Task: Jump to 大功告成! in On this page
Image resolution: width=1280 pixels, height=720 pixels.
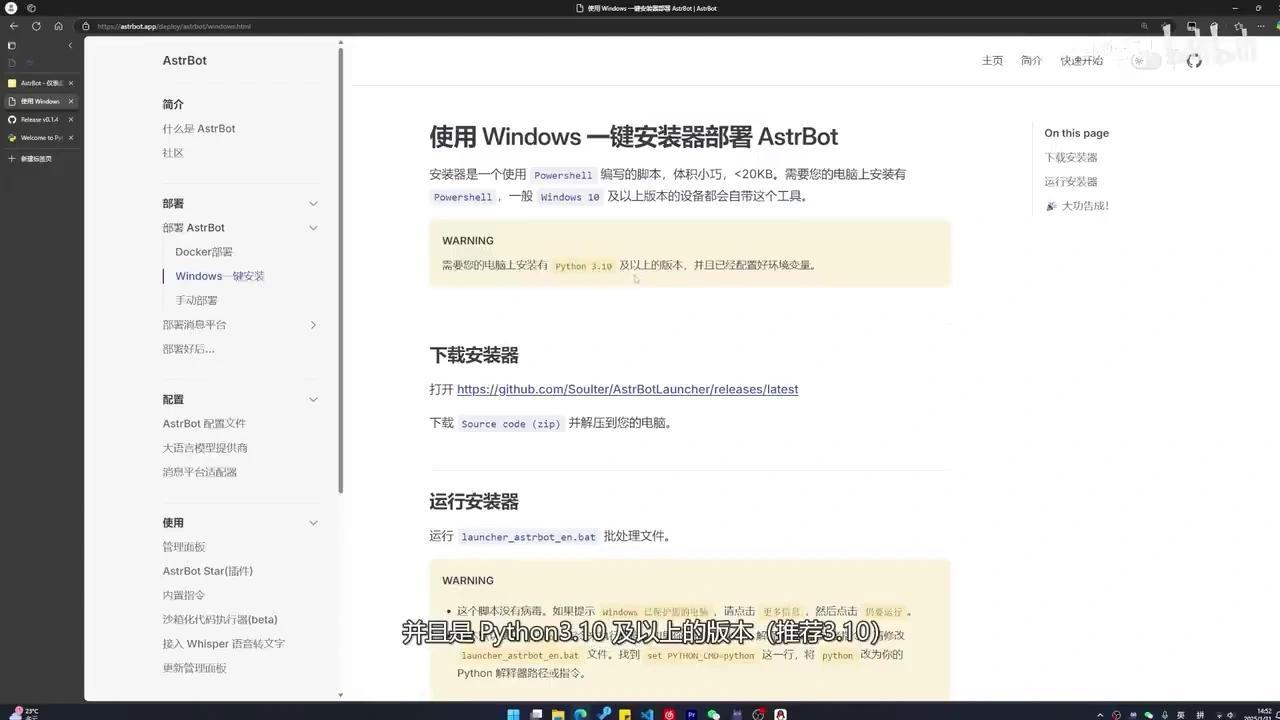Action: coord(1077,206)
